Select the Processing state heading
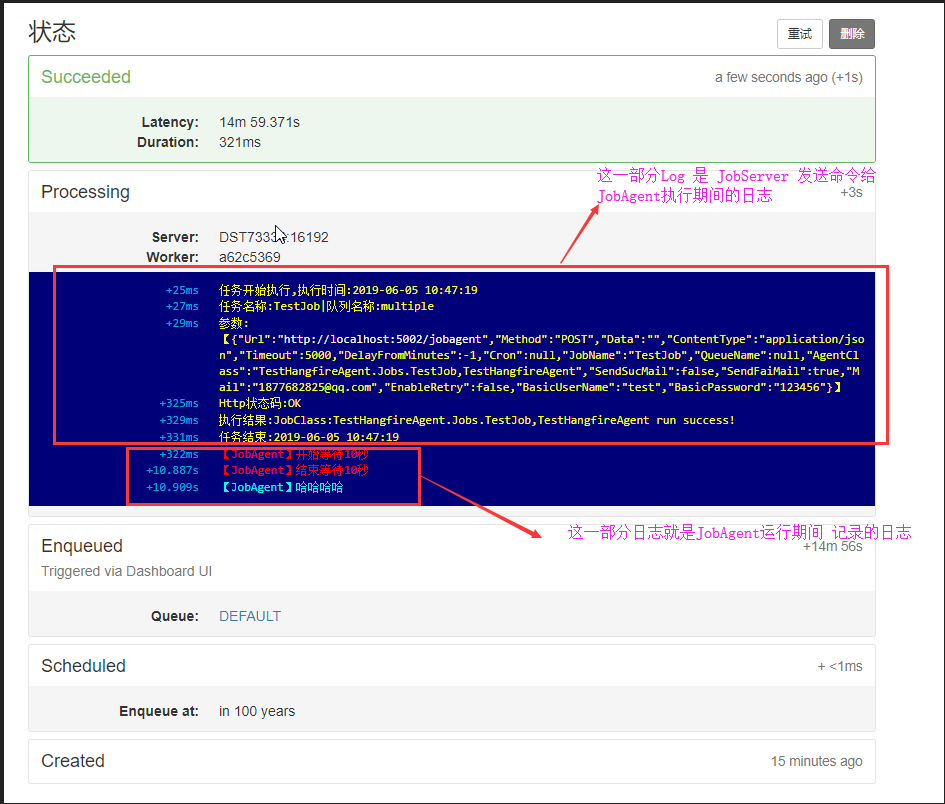 tap(85, 192)
